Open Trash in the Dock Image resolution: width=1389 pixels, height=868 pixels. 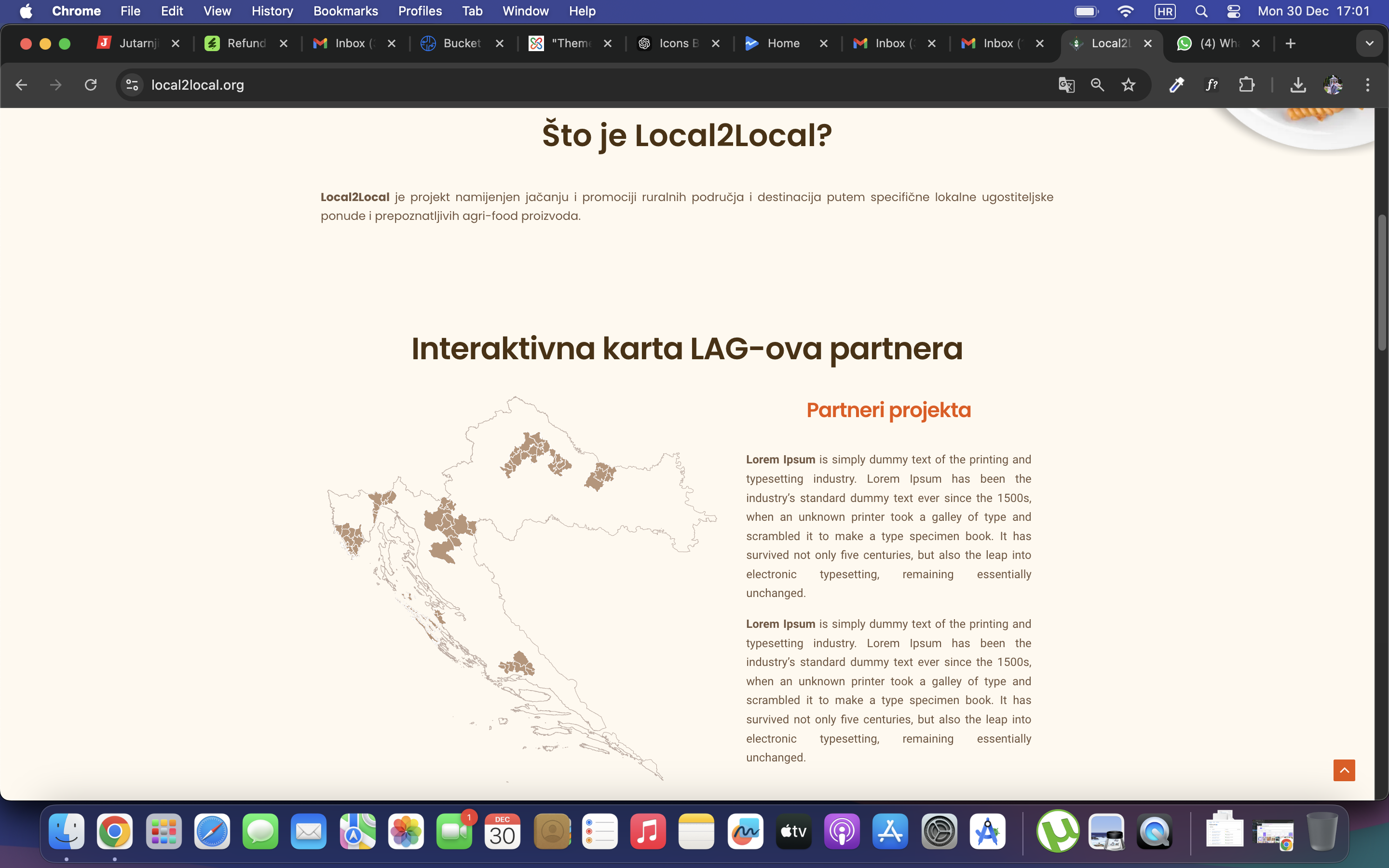coord(1322,831)
